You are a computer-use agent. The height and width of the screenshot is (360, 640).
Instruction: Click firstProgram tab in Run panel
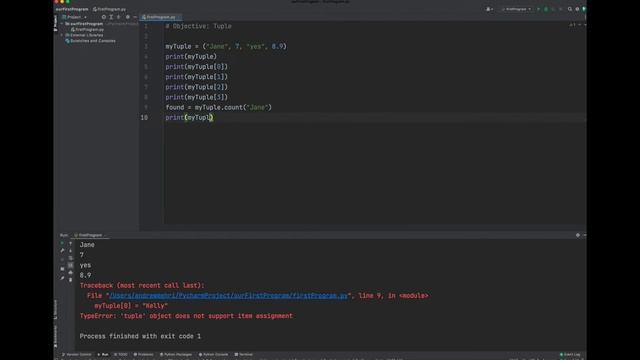(x=89, y=235)
